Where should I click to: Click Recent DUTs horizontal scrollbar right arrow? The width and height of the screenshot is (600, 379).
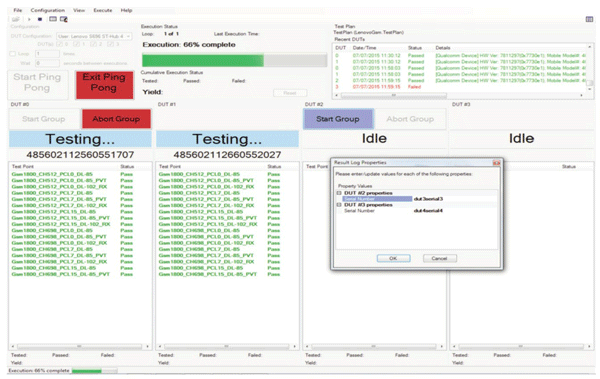tap(582, 95)
